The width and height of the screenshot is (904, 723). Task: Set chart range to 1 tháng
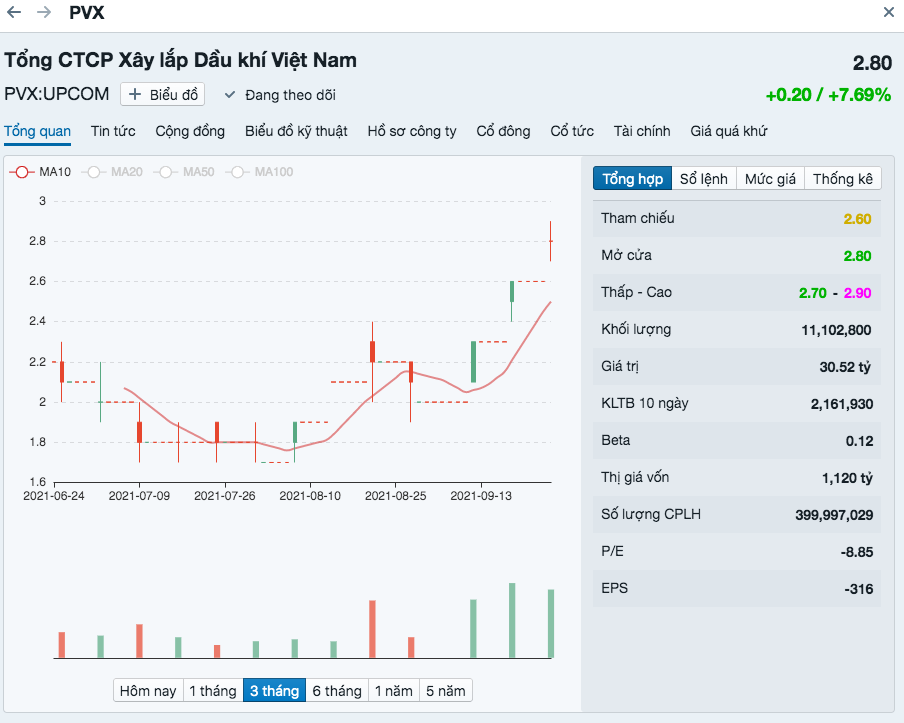[x=213, y=691]
